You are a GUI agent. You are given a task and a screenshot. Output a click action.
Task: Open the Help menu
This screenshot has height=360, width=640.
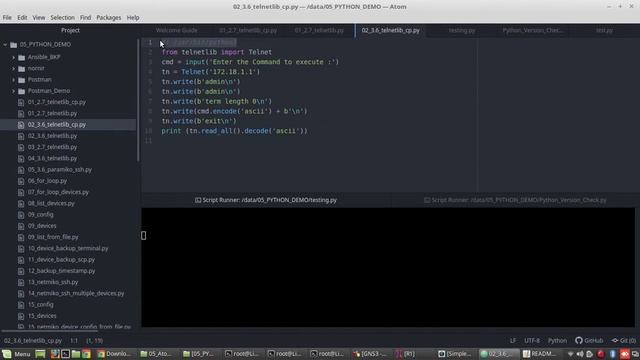click(133, 18)
